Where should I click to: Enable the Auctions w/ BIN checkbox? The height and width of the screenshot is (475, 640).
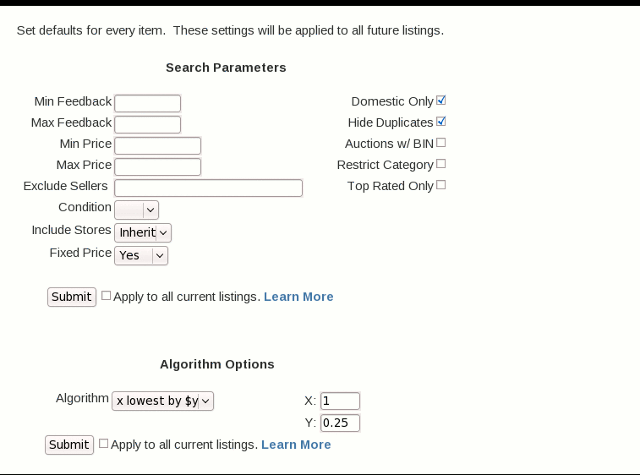(x=441, y=143)
